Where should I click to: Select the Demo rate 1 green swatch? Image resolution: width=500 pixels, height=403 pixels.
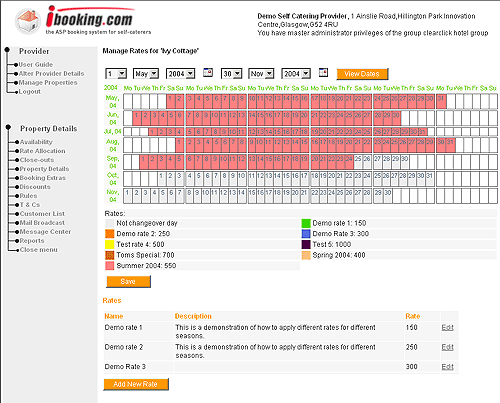pos(306,223)
